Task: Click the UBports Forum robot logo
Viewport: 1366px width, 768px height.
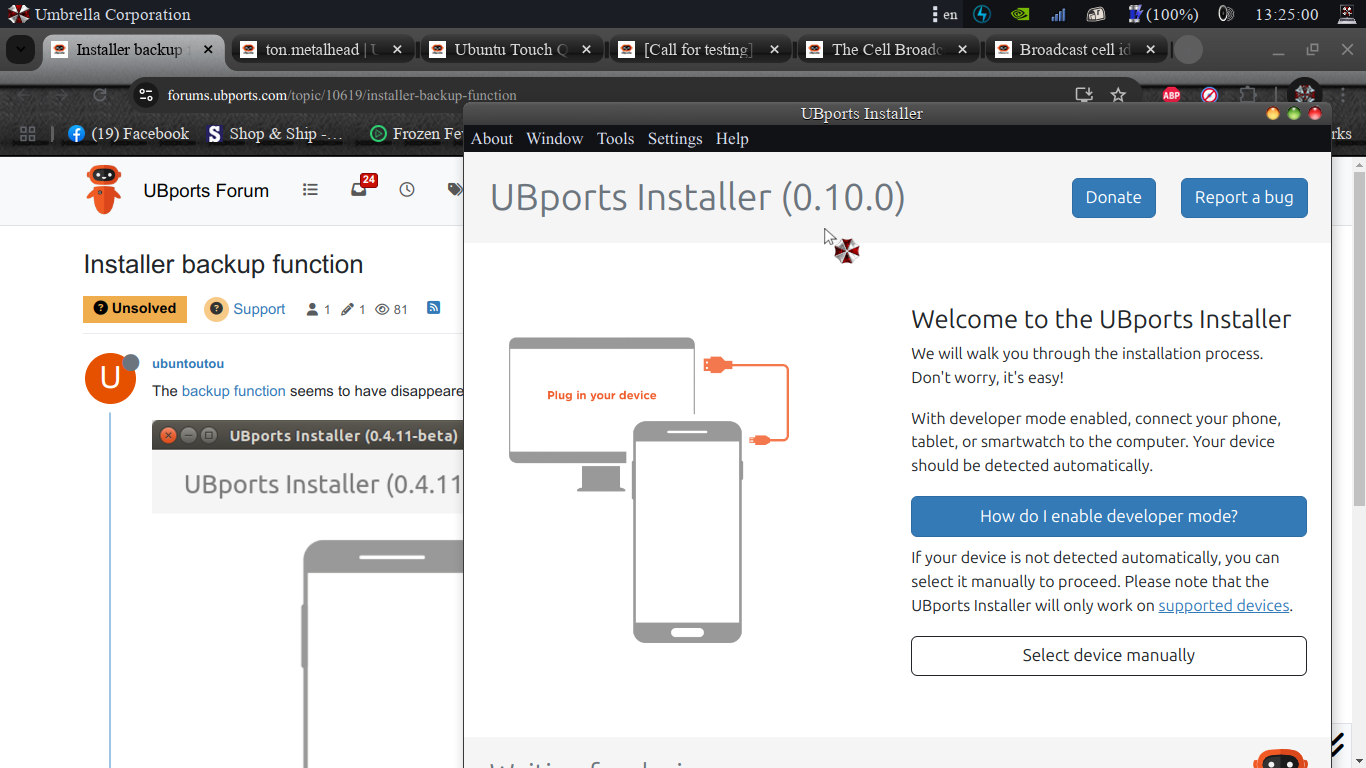Action: click(x=103, y=190)
